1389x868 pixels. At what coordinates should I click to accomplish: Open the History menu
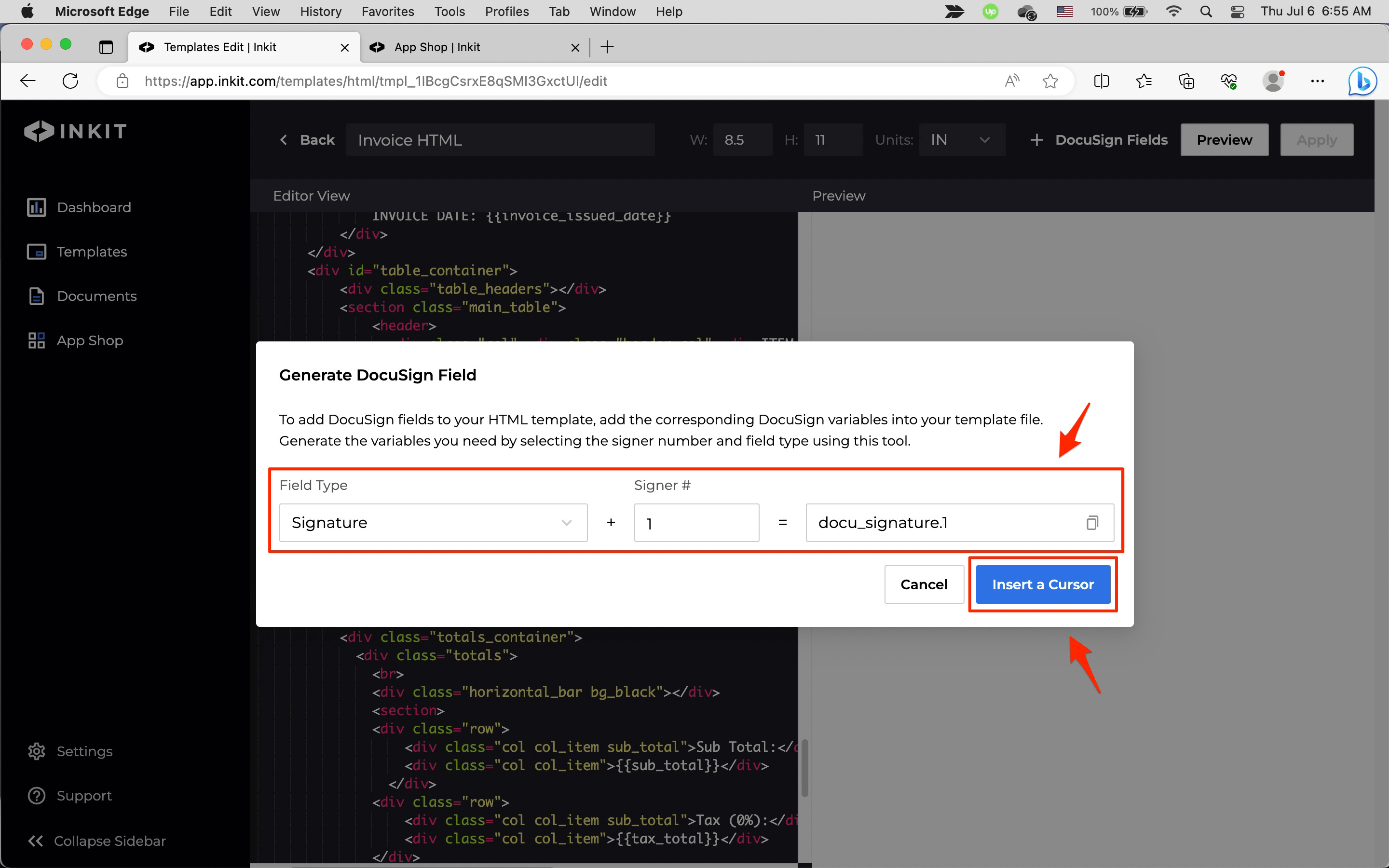pyautogui.click(x=320, y=12)
